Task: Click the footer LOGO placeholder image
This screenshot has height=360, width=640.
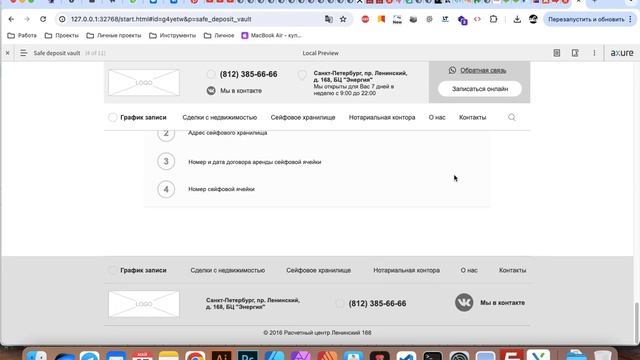Action: pyautogui.click(x=144, y=304)
